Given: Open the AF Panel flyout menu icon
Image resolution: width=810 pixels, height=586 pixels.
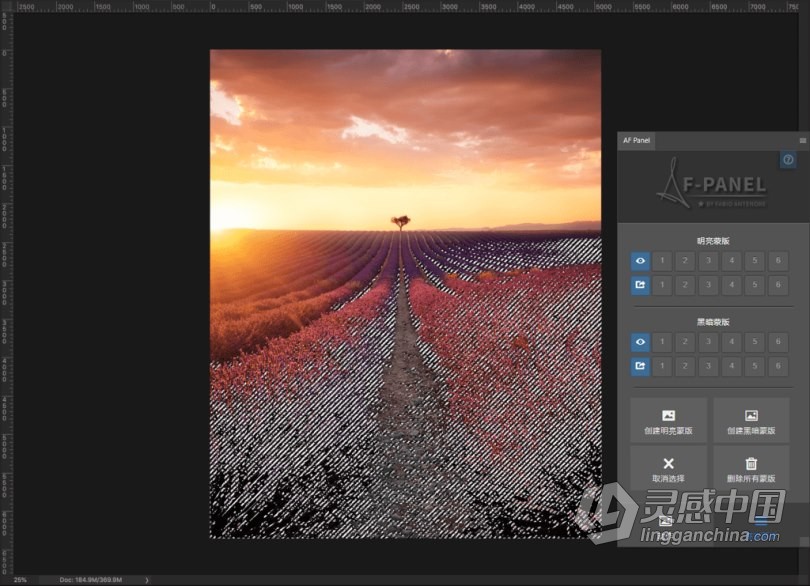Looking at the screenshot, I should (803, 141).
